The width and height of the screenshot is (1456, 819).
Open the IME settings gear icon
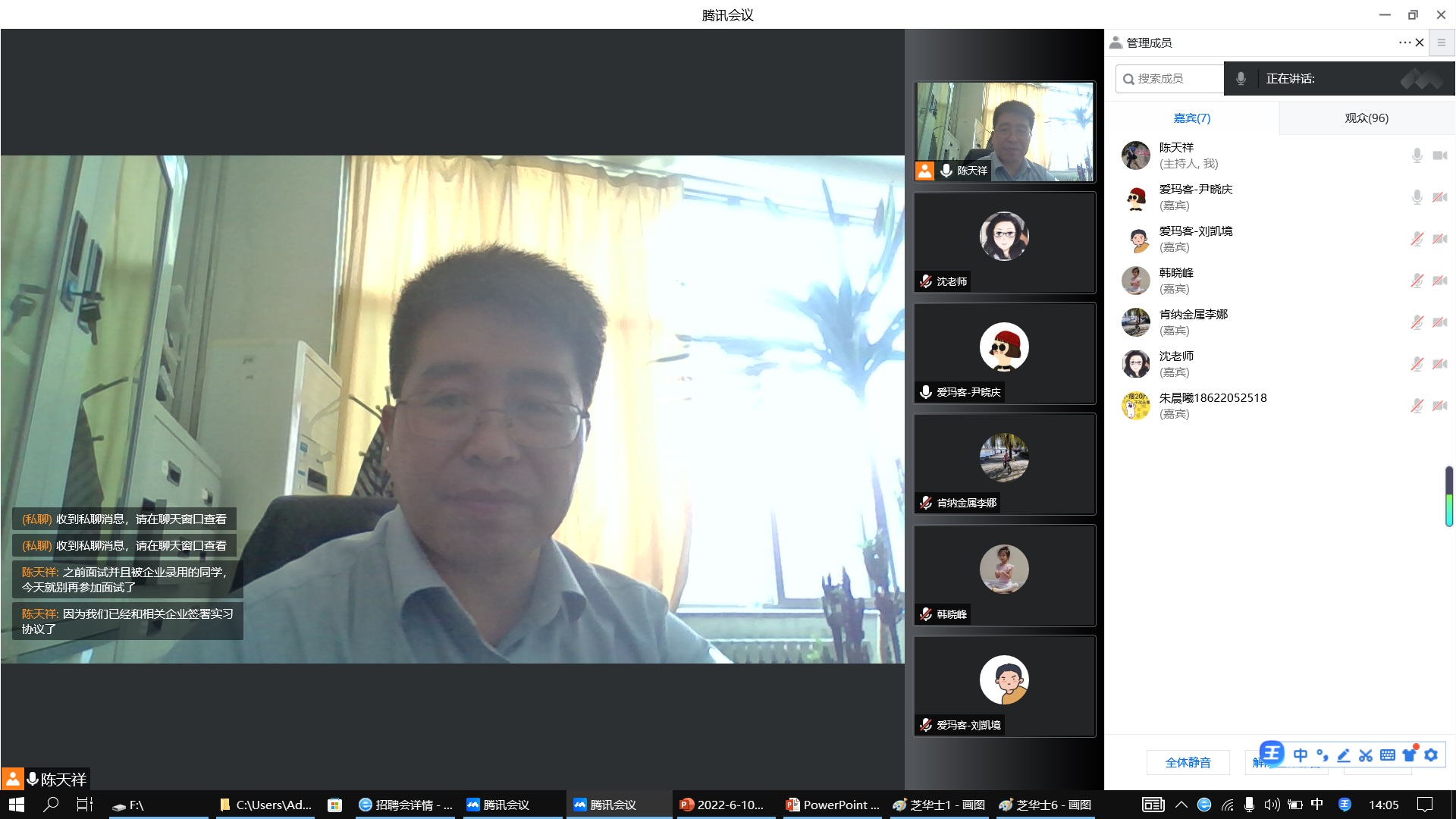tap(1431, 755)
